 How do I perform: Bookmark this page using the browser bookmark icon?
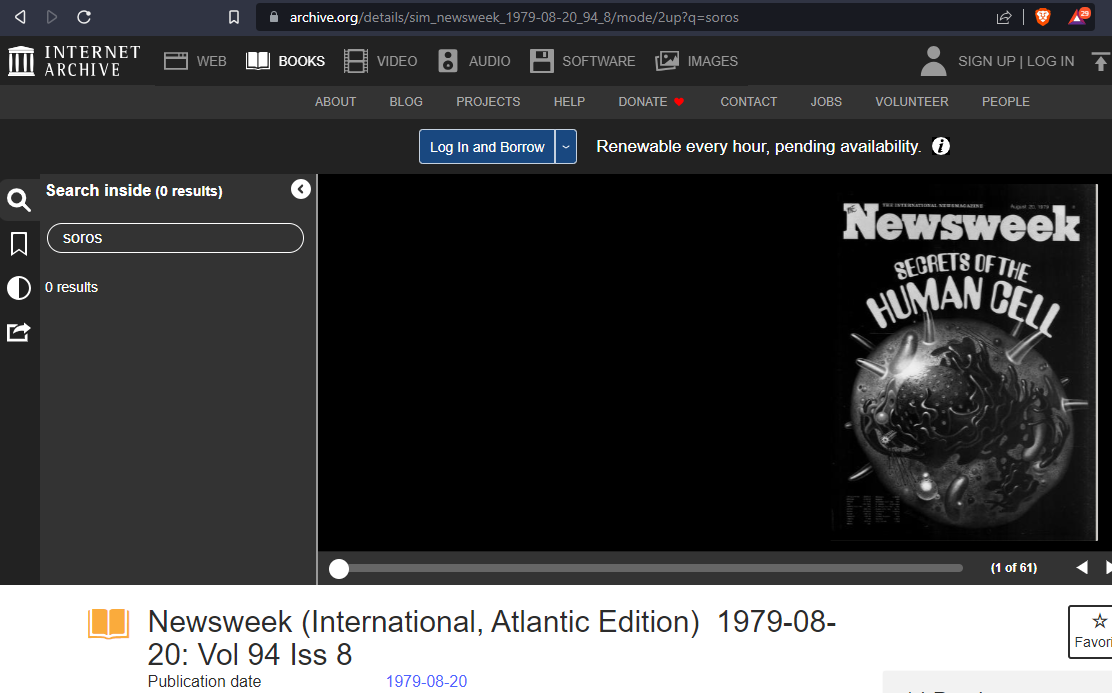[234, 17]
